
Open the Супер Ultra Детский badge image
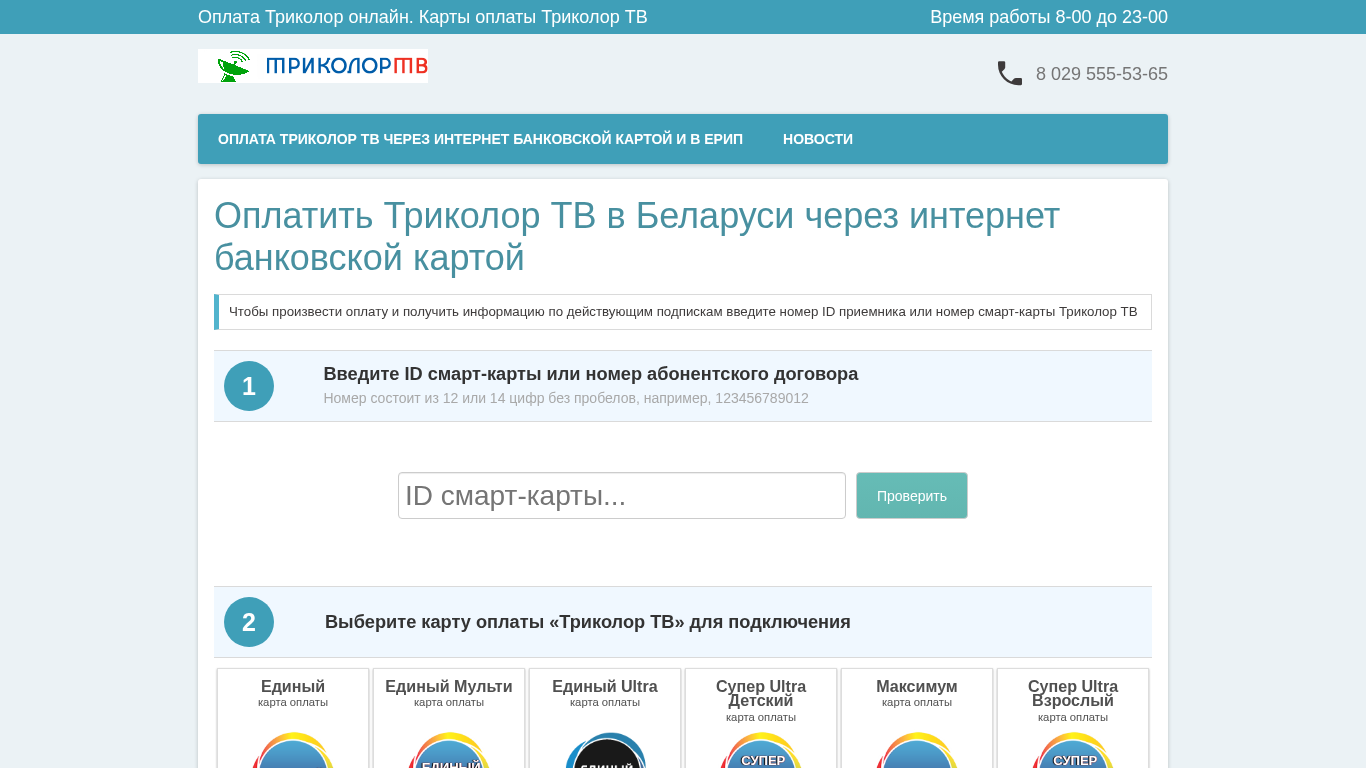point(761,750)
